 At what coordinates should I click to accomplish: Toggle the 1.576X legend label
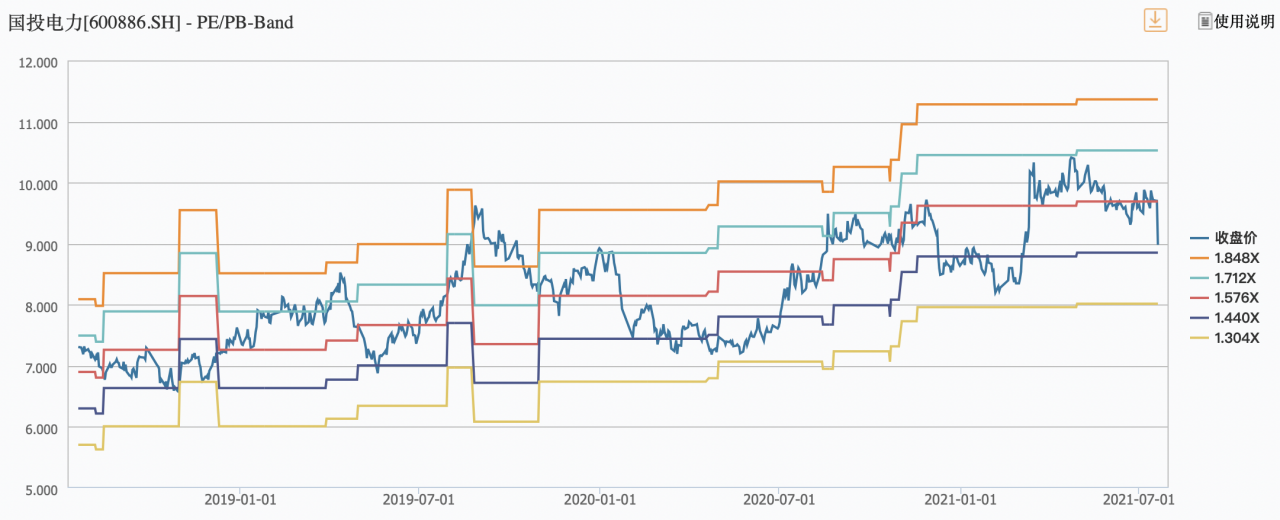point(1236,298)
